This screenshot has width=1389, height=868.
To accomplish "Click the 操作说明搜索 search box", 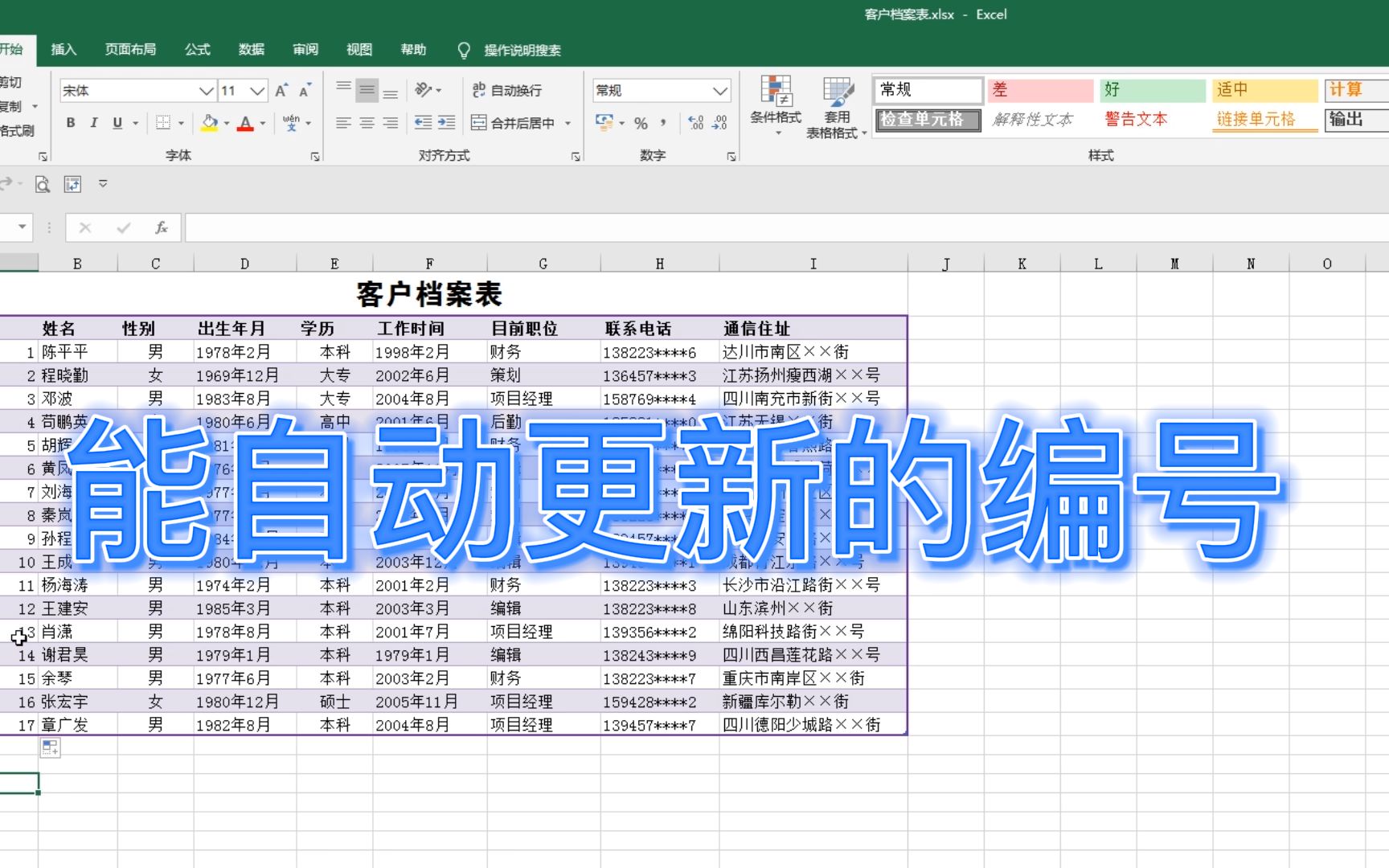I will 522,49.
